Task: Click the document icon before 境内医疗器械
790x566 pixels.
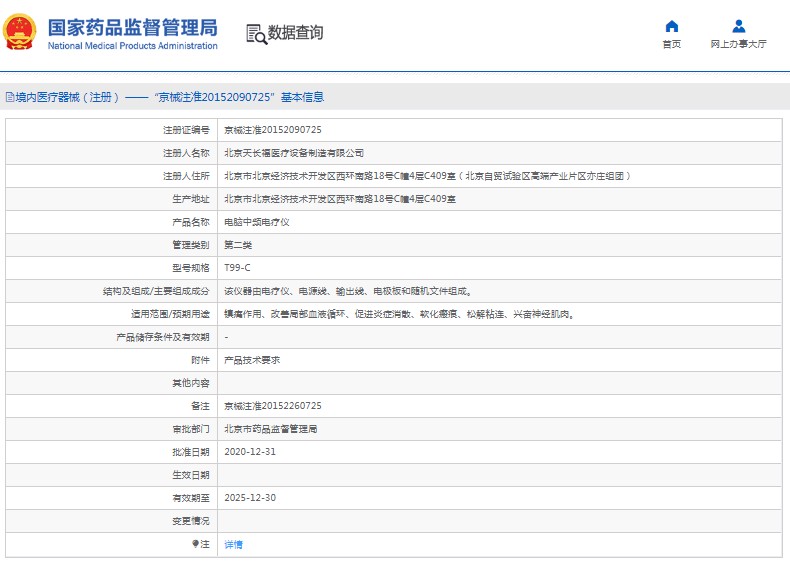Action: pos(10,97)
